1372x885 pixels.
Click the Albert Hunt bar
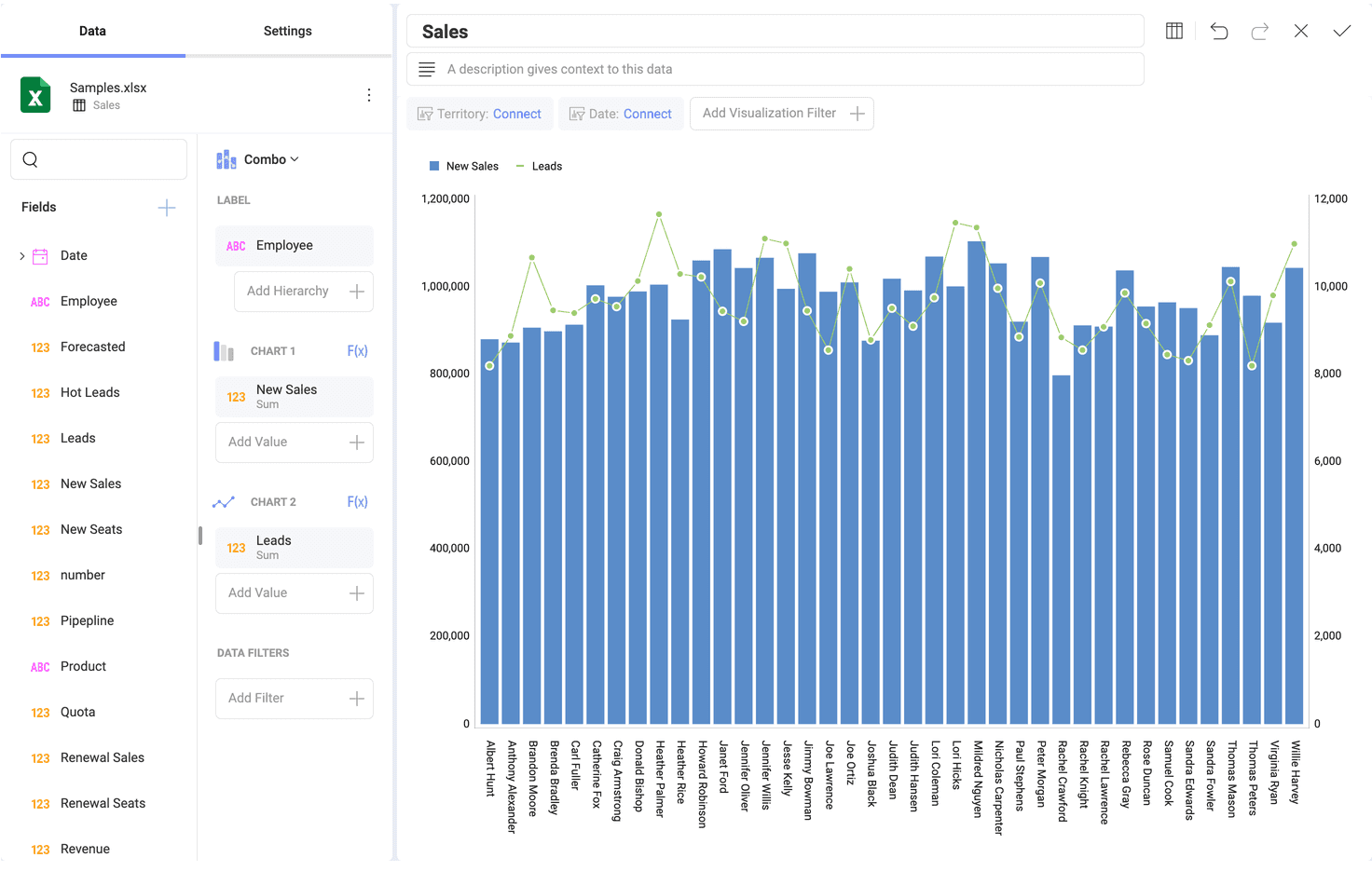coord(489,532)
